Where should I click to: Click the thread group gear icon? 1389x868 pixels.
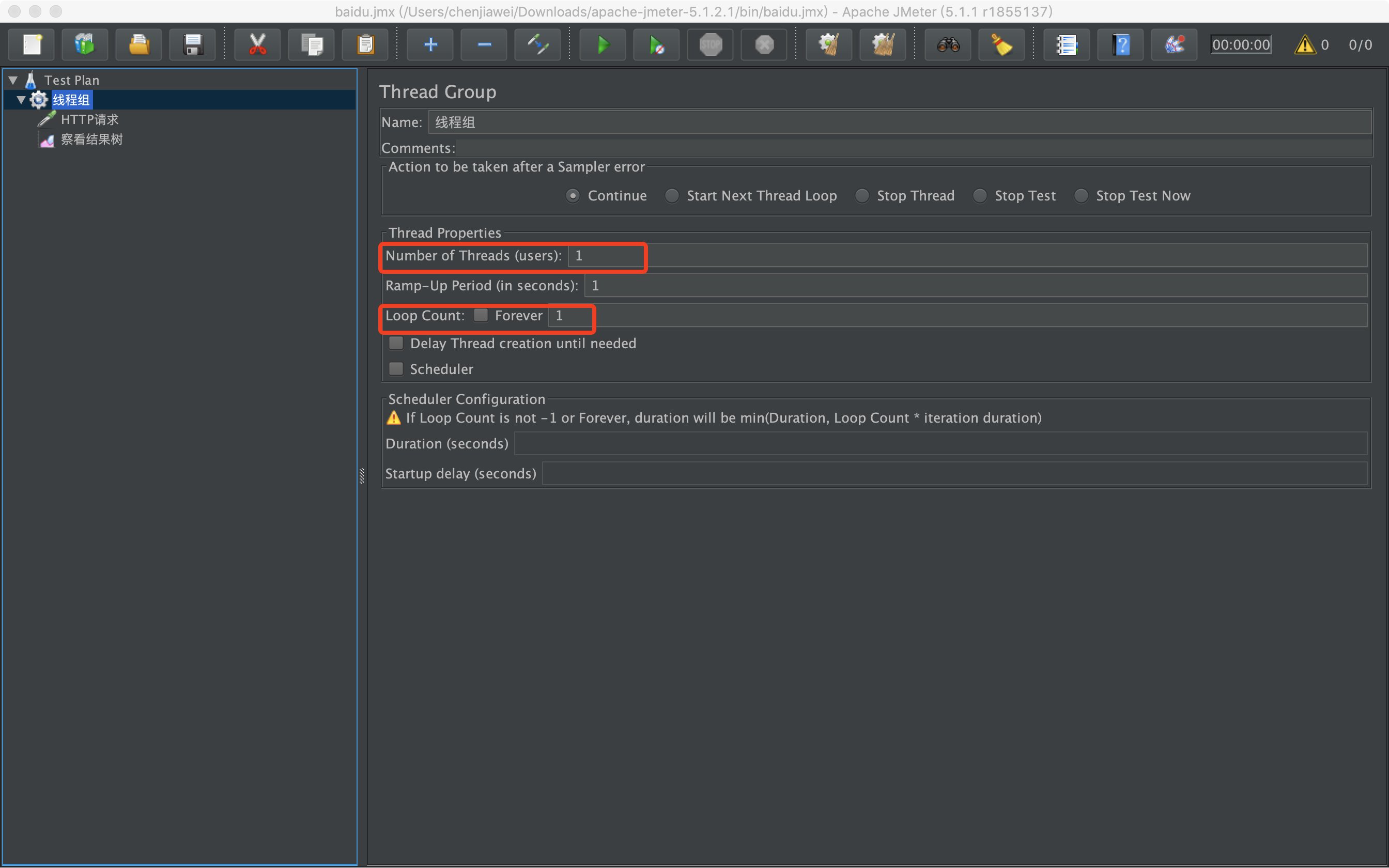pos(38,100)
